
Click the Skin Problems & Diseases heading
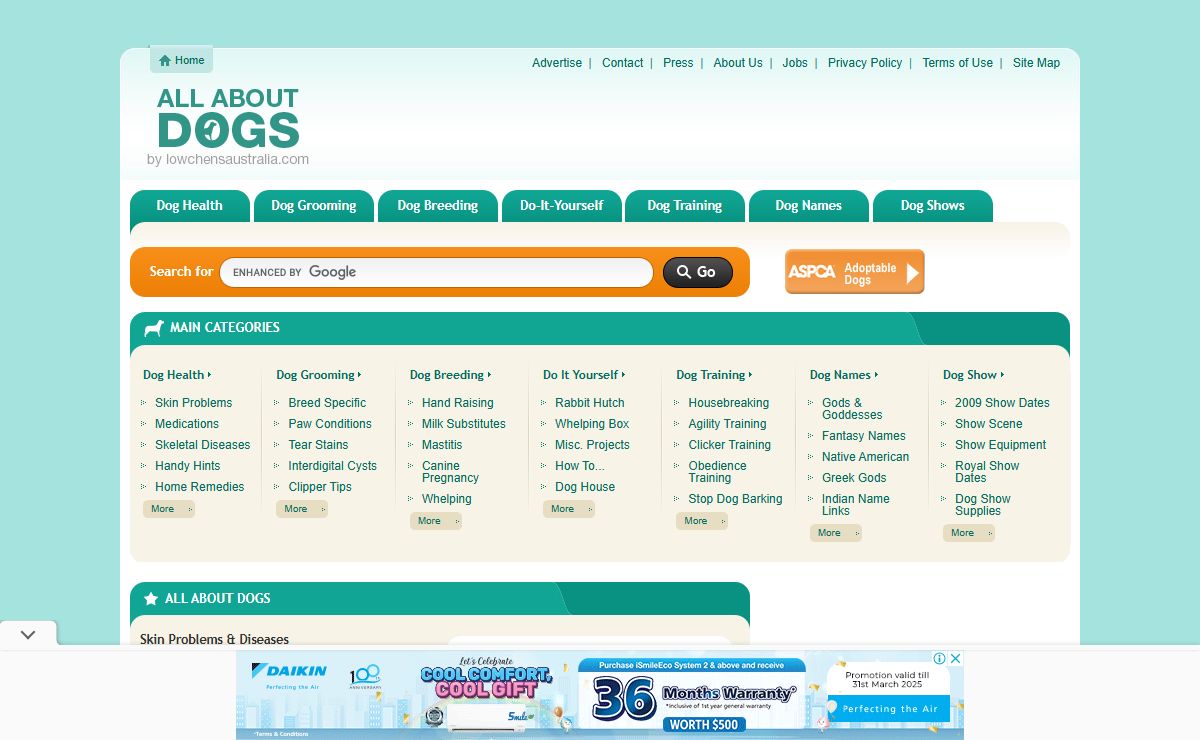(214, 639)
